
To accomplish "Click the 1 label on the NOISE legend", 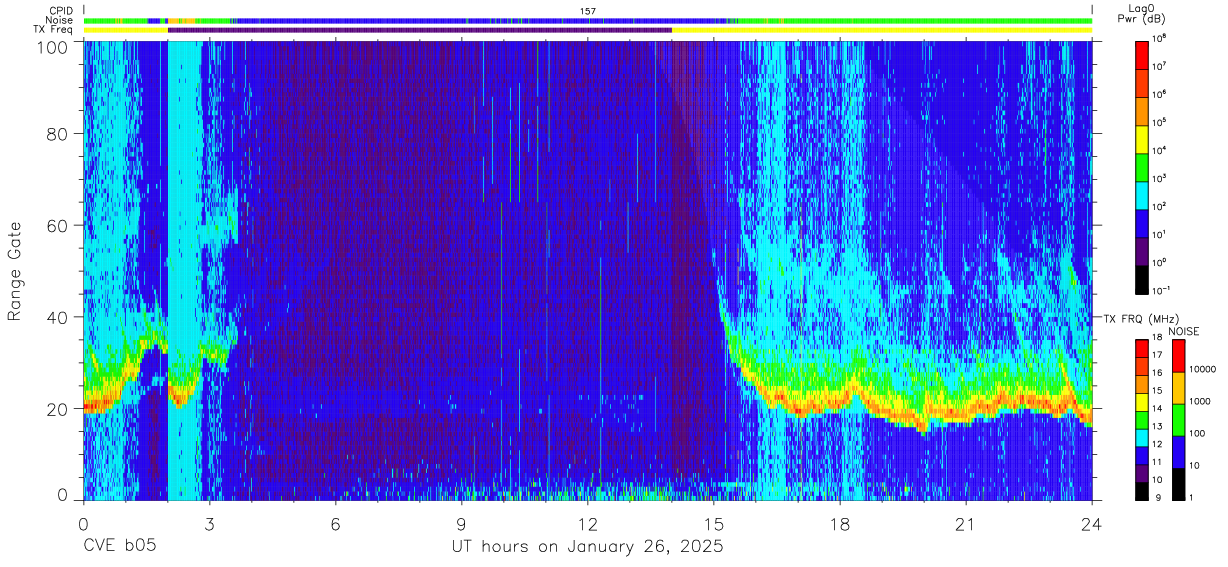I will (x=1192, y=497).
